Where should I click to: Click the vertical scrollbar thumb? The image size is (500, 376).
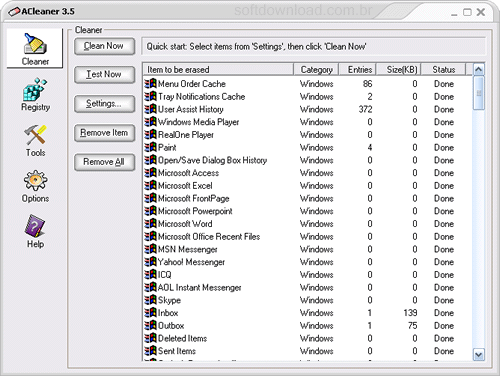click(479, 93)
